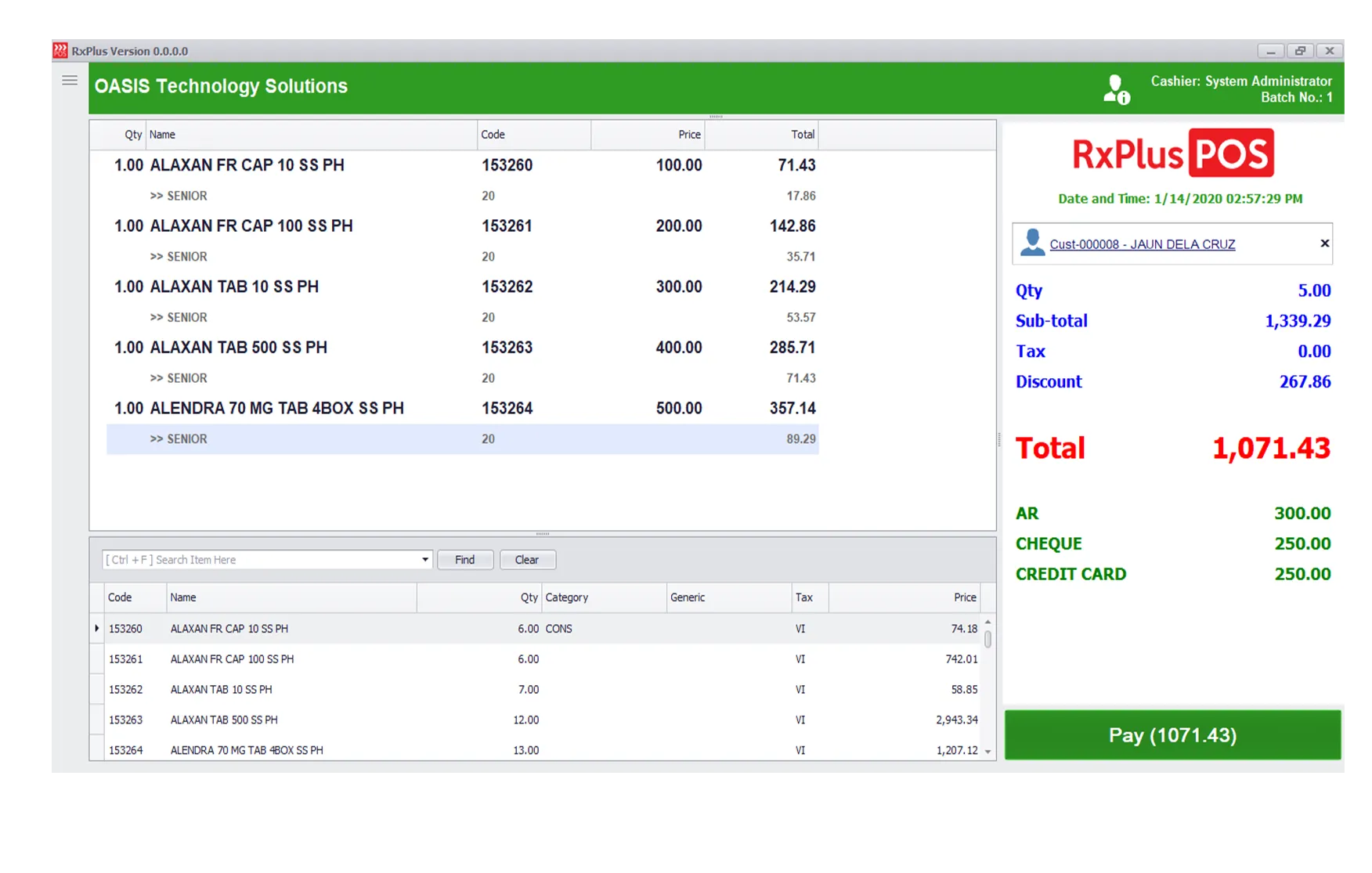Click cart code 153262
1372x873 pixels.
(x=507, y=287)
